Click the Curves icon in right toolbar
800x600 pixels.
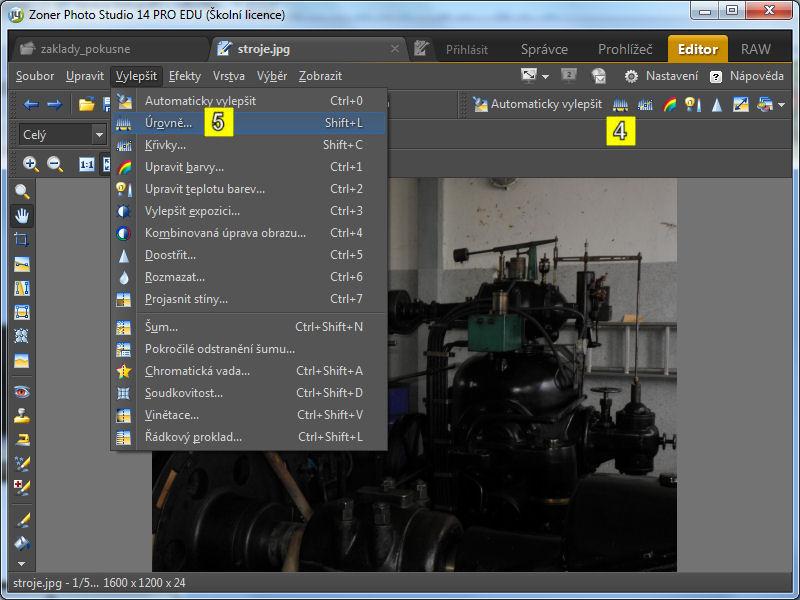645,105
